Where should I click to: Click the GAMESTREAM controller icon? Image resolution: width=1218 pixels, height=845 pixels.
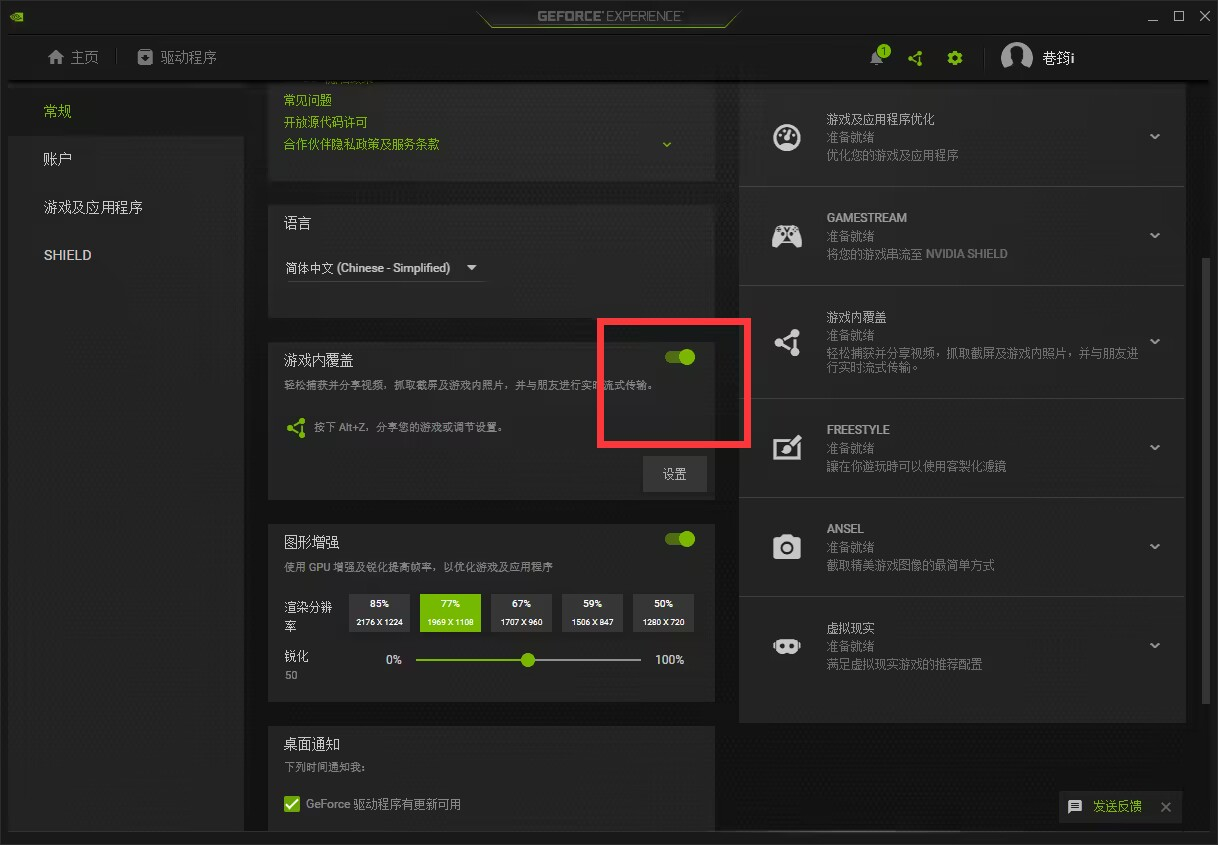point(787,236)
